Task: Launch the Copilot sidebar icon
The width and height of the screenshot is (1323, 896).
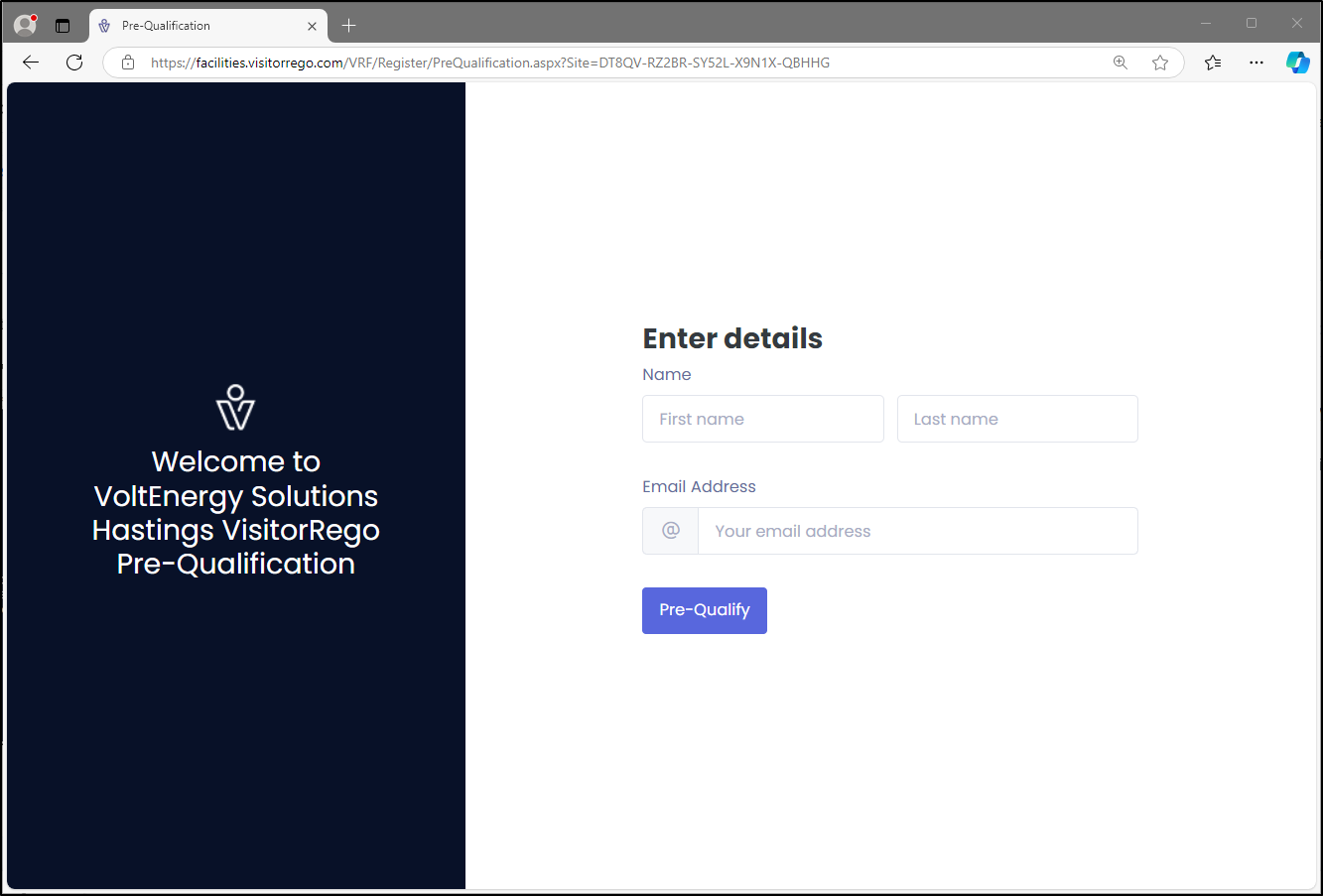Action: click(1298, 63)
